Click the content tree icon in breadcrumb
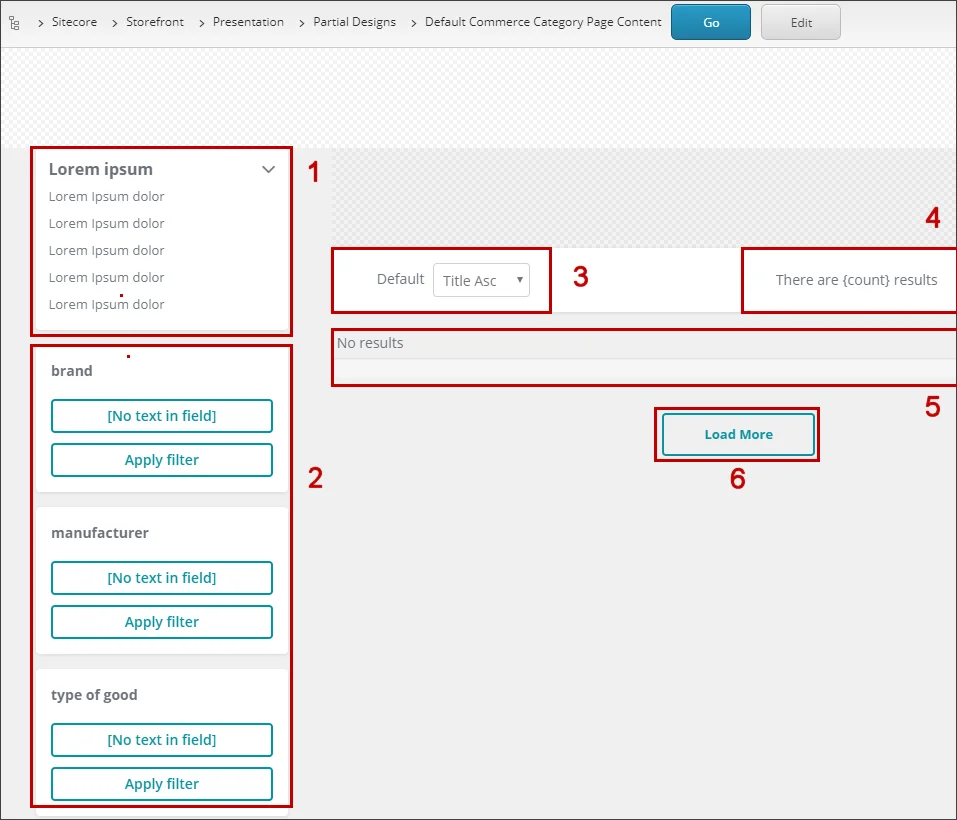This screenshot has width=957, height=820. (15, 23)
